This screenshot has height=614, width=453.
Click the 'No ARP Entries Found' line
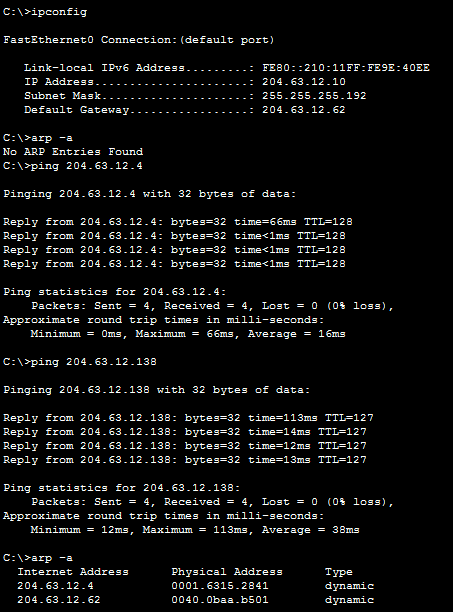pyautogui.click(x=73, y=152)
